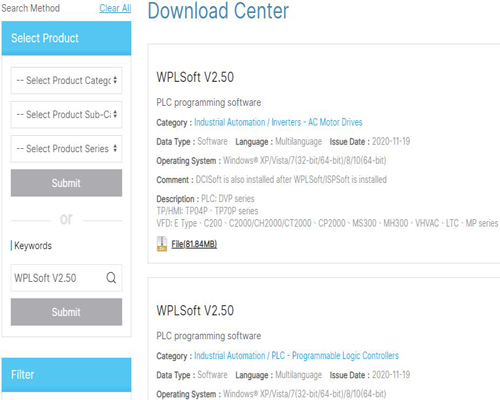This screenshot has width=500, height=400.
Task: Open Industrial Automation / Inverters - AC Motor Drives link
Action: pos(278,122)
